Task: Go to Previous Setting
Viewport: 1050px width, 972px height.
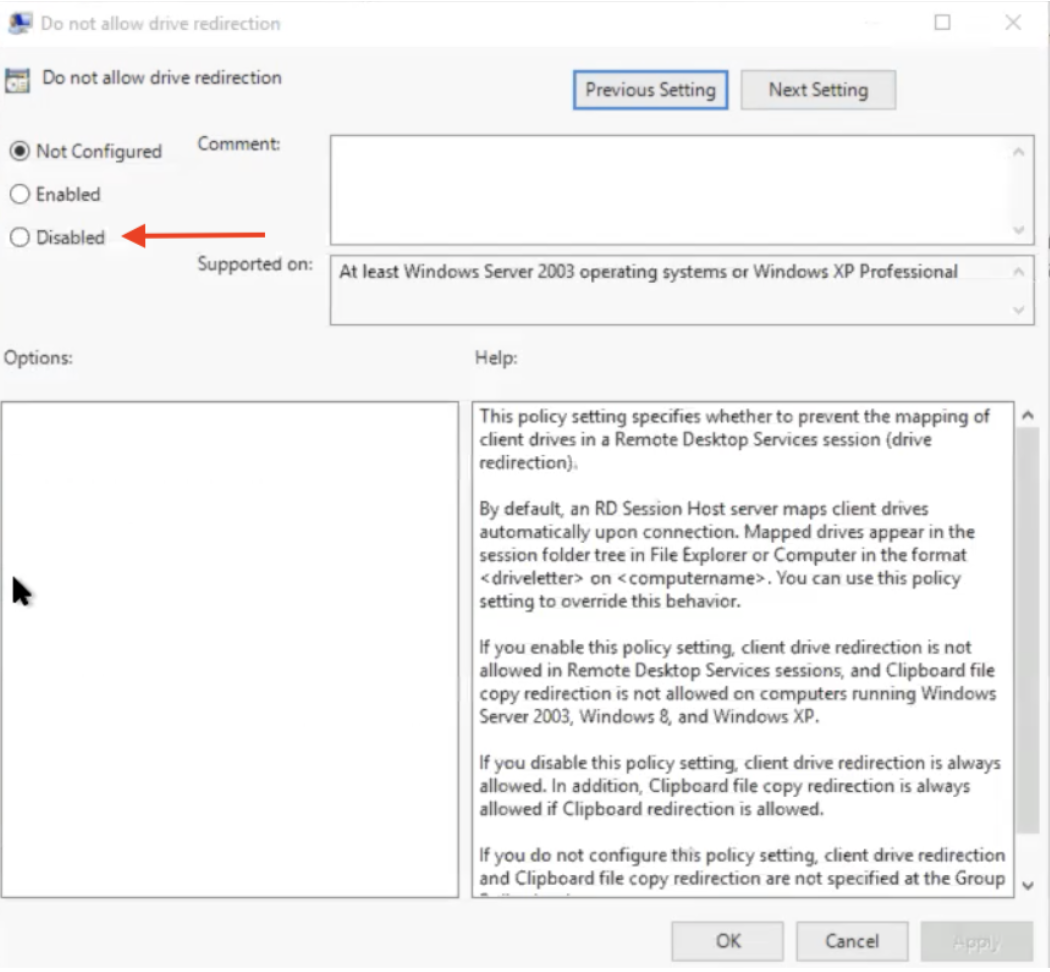Action: click(x=650, y=90)
